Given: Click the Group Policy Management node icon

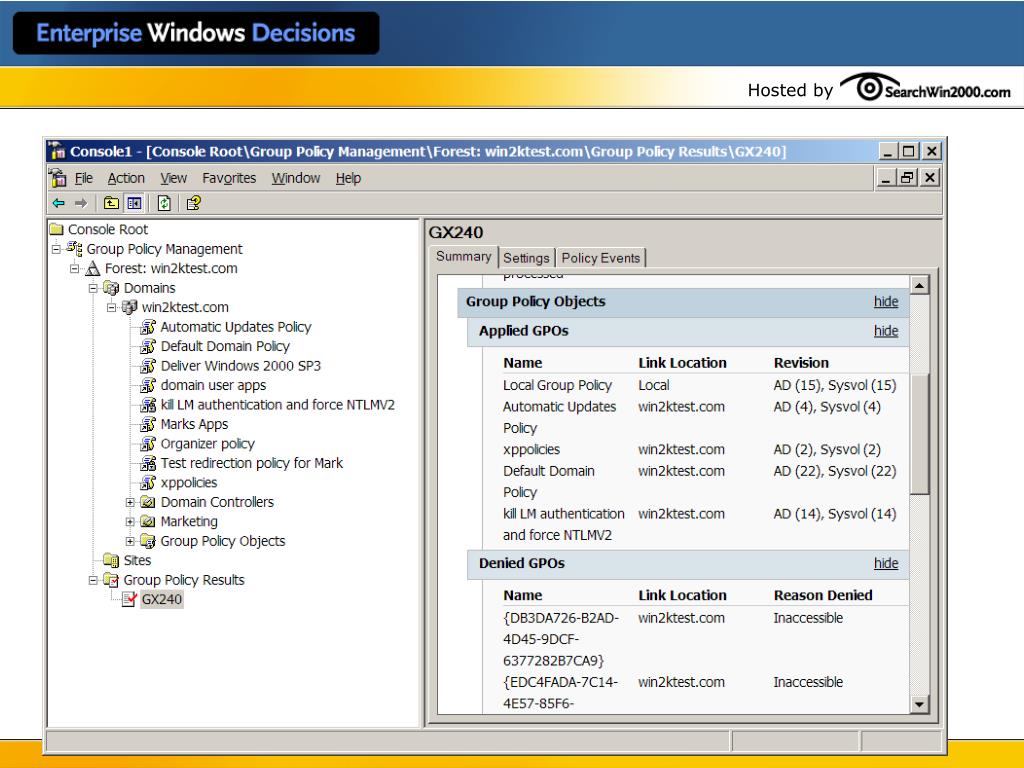Looking at the screenshot, I should 75,249.
